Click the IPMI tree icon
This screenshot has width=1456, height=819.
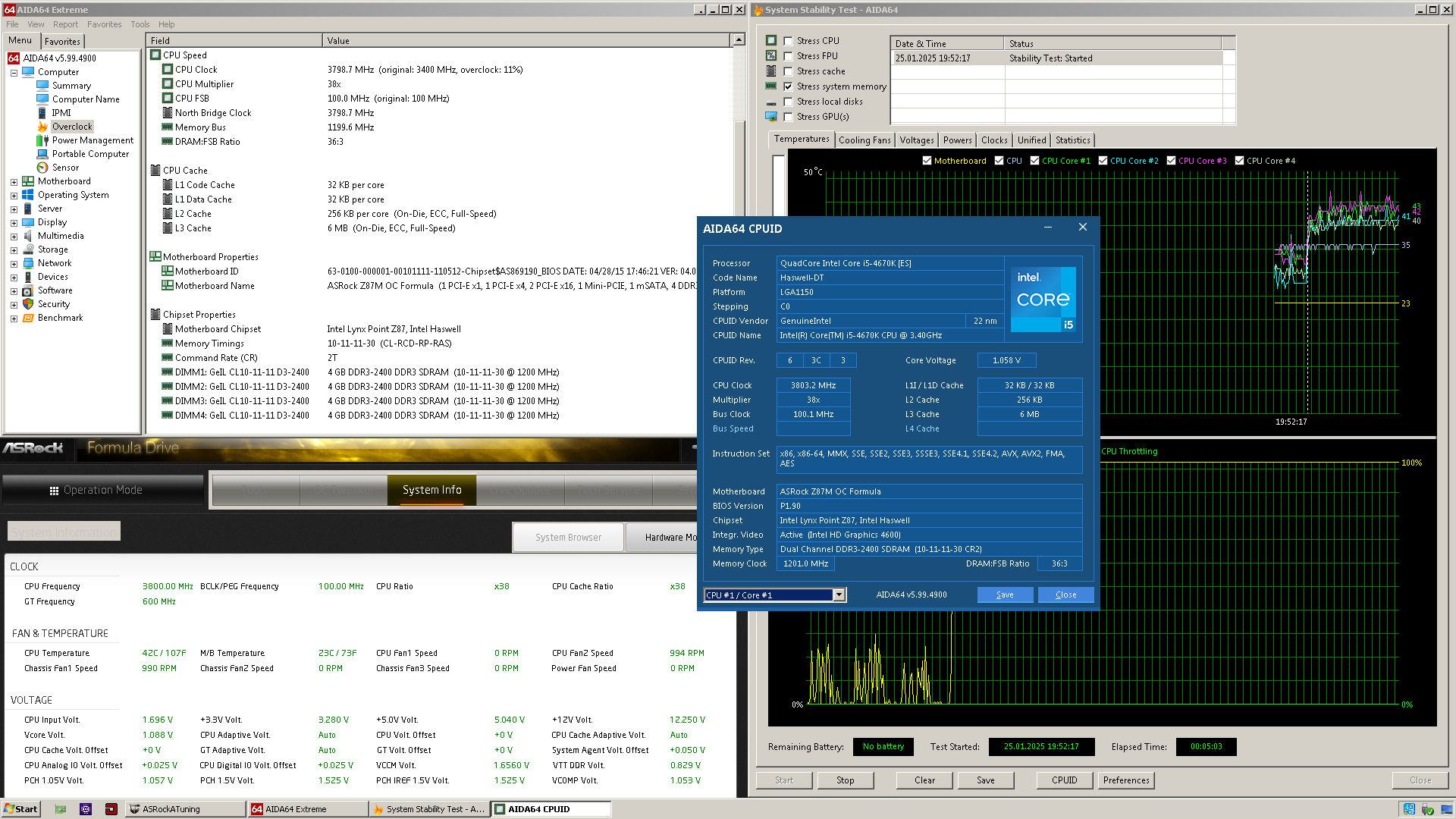pyautogui.click(x=42, y=113)
